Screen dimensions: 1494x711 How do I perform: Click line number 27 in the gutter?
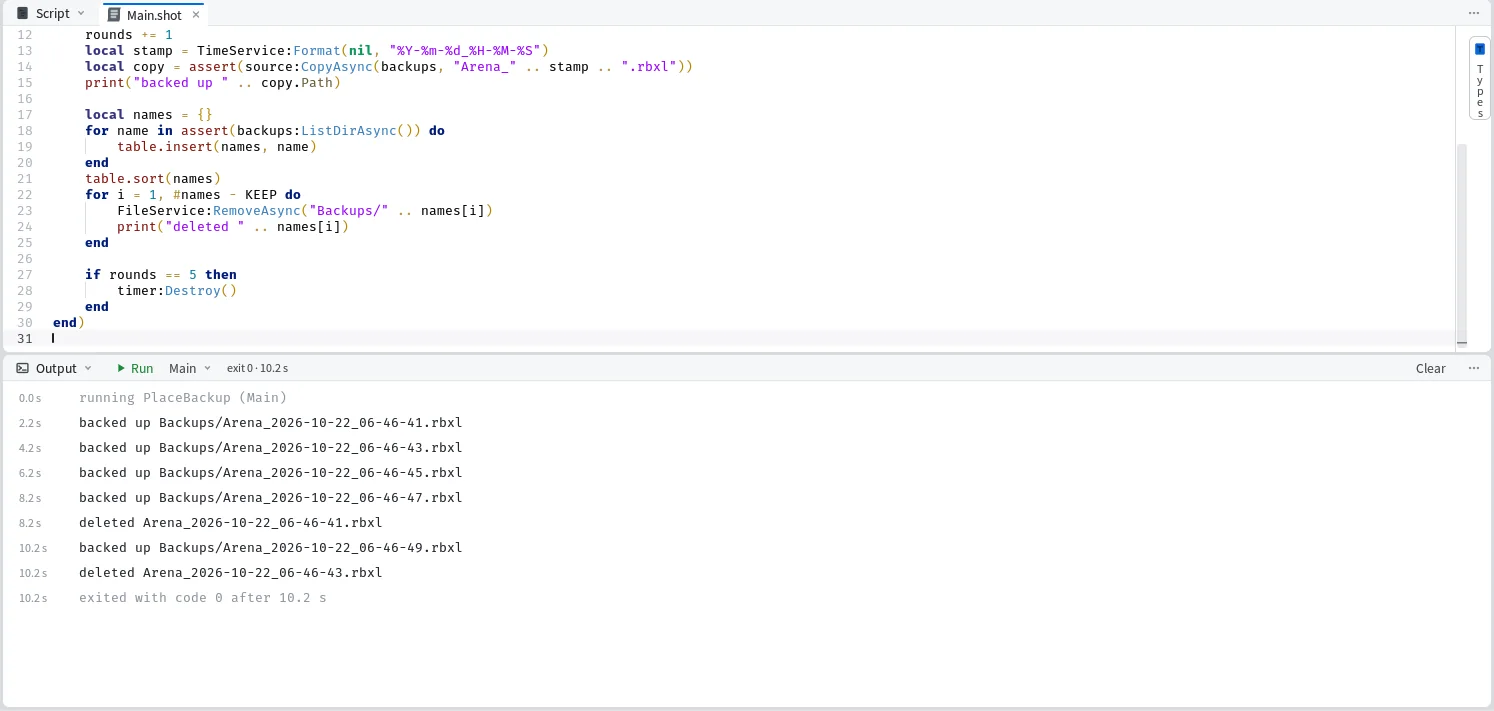25,274
